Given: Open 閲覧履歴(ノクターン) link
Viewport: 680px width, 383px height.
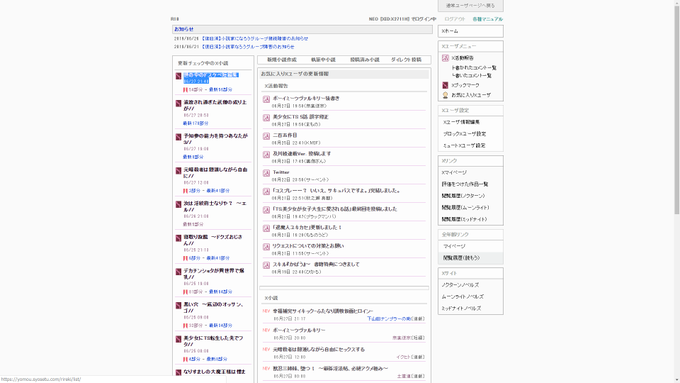Looking at the screenshot, I should point(463,196).
